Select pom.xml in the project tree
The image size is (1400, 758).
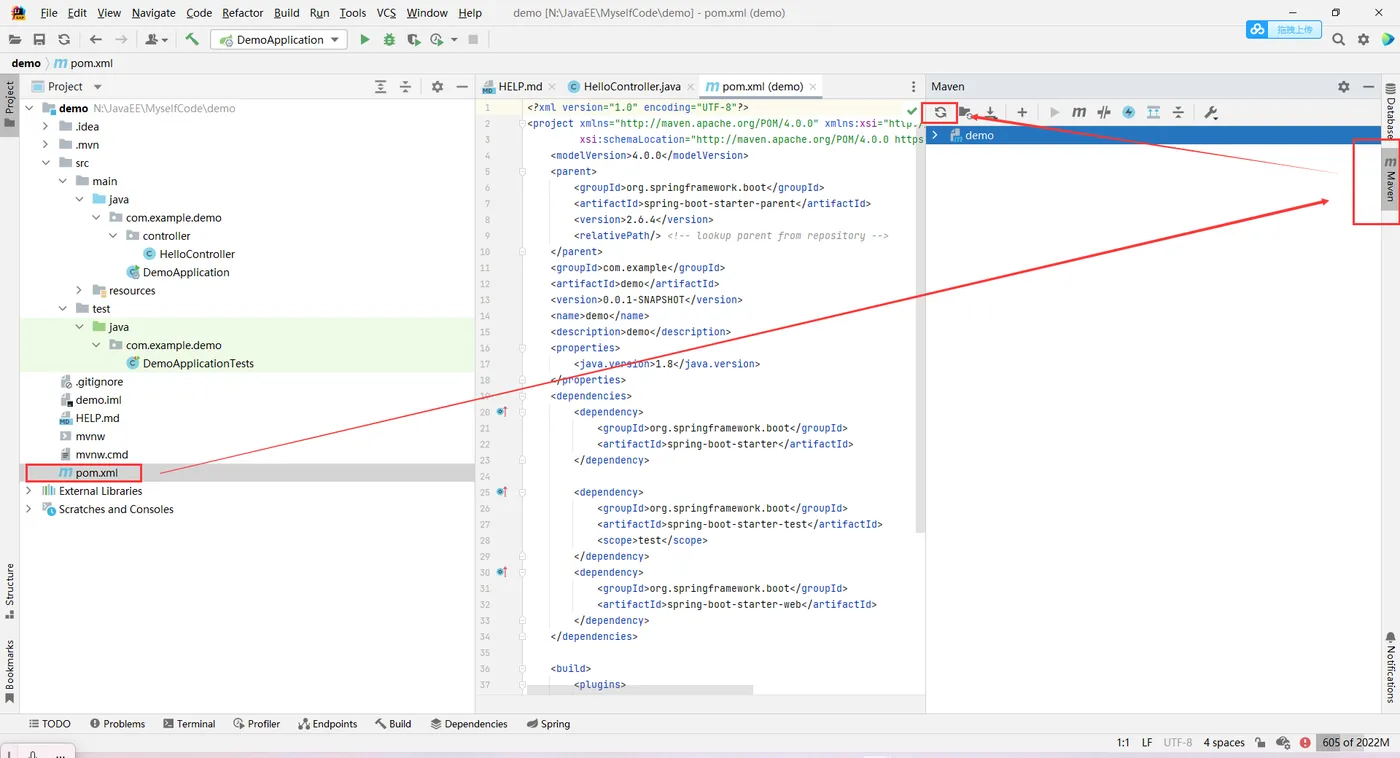point(96,473)
